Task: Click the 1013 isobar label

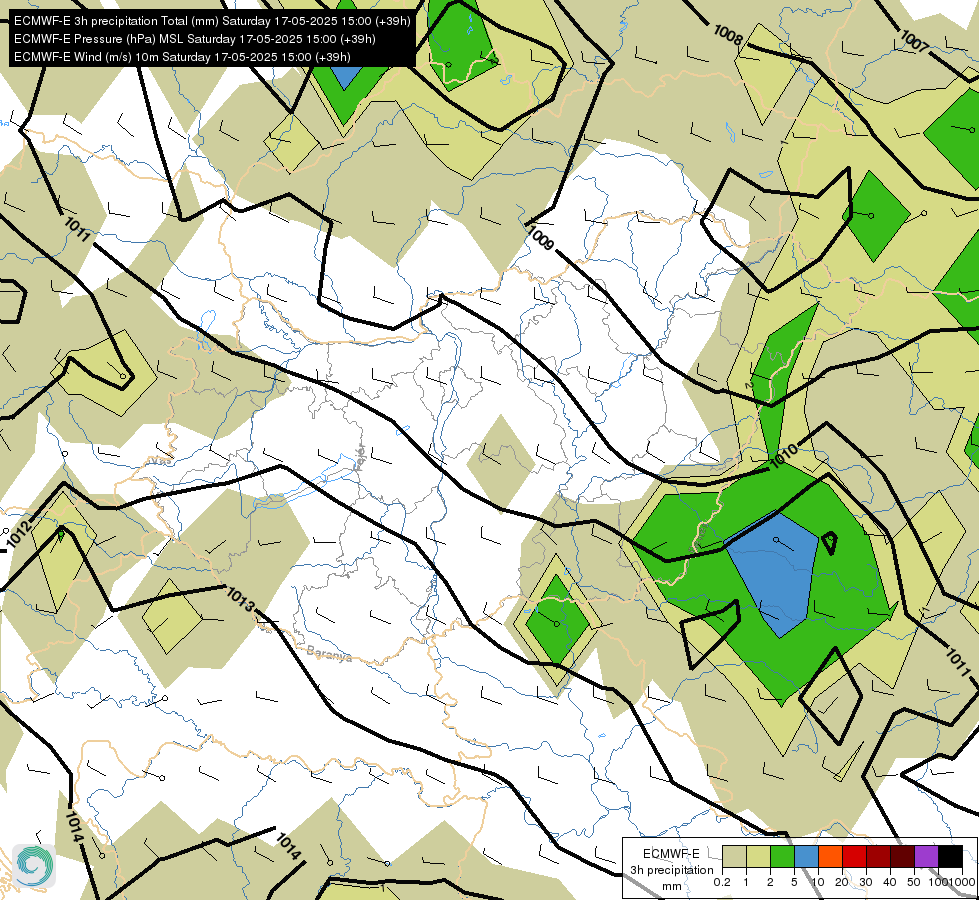Action: (240, 598)
